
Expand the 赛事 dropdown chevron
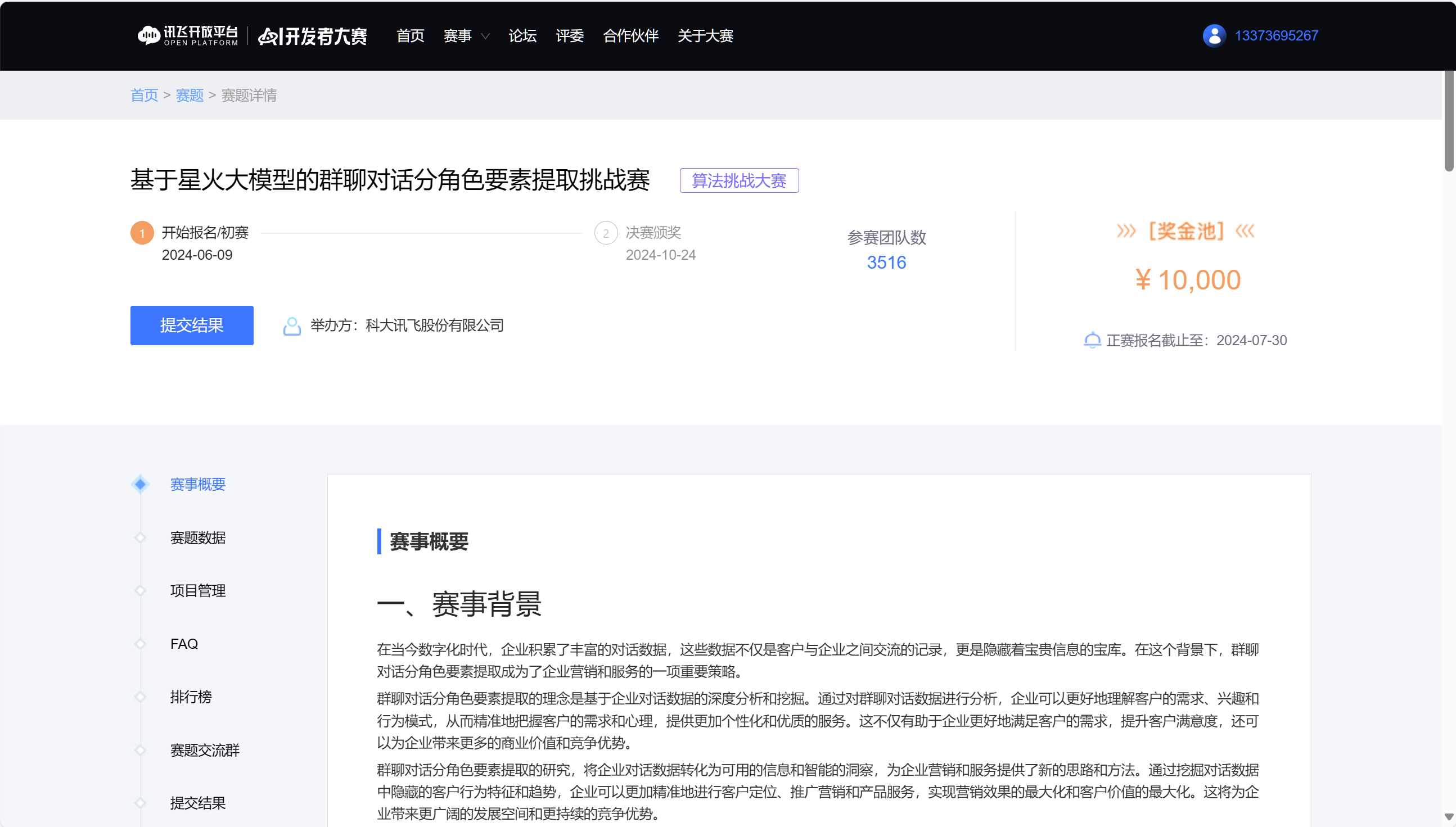(x=485, y=36)
